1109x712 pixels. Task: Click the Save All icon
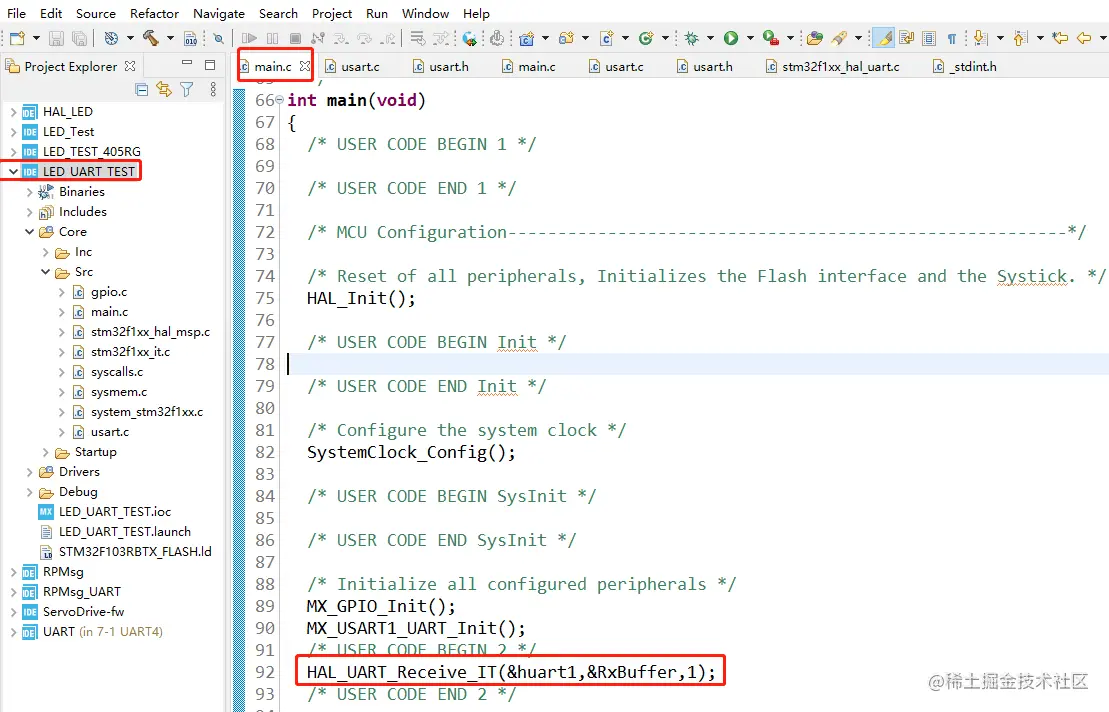(x=80, y=38)
